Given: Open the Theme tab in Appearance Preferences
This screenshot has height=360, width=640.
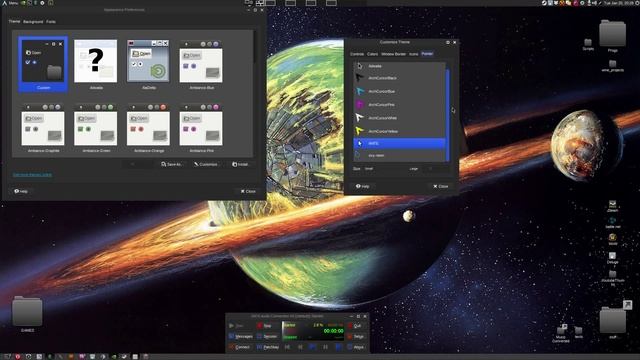Looking at the screenshot, I should point(14,21).
